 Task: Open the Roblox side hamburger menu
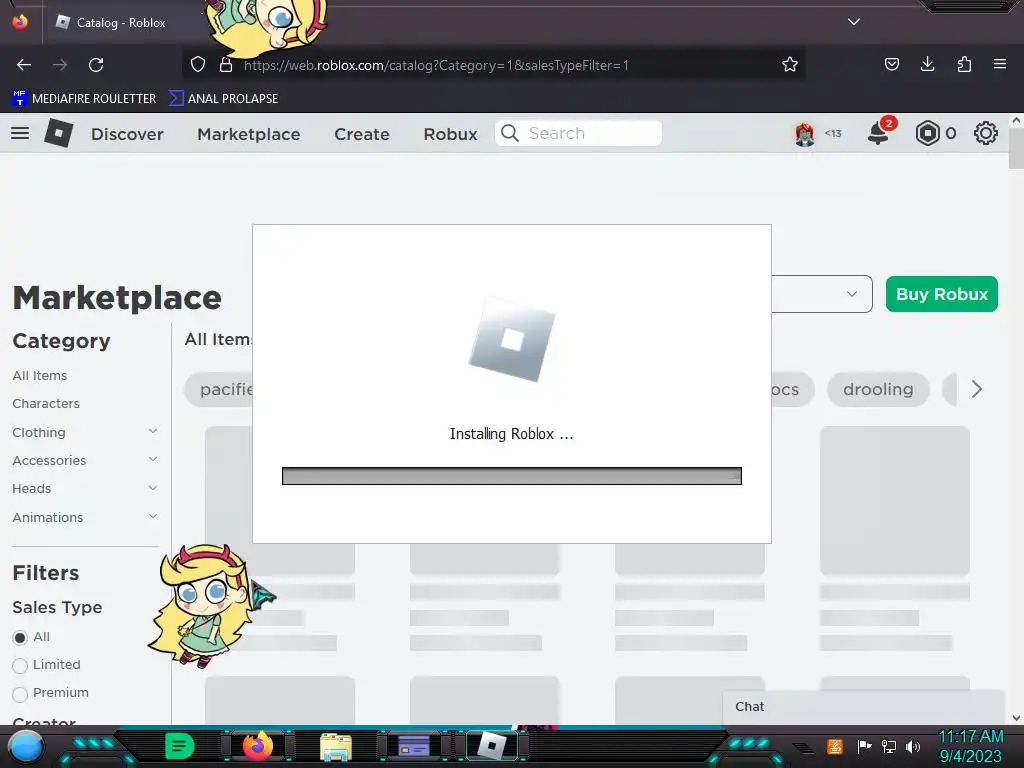point(20,133)
